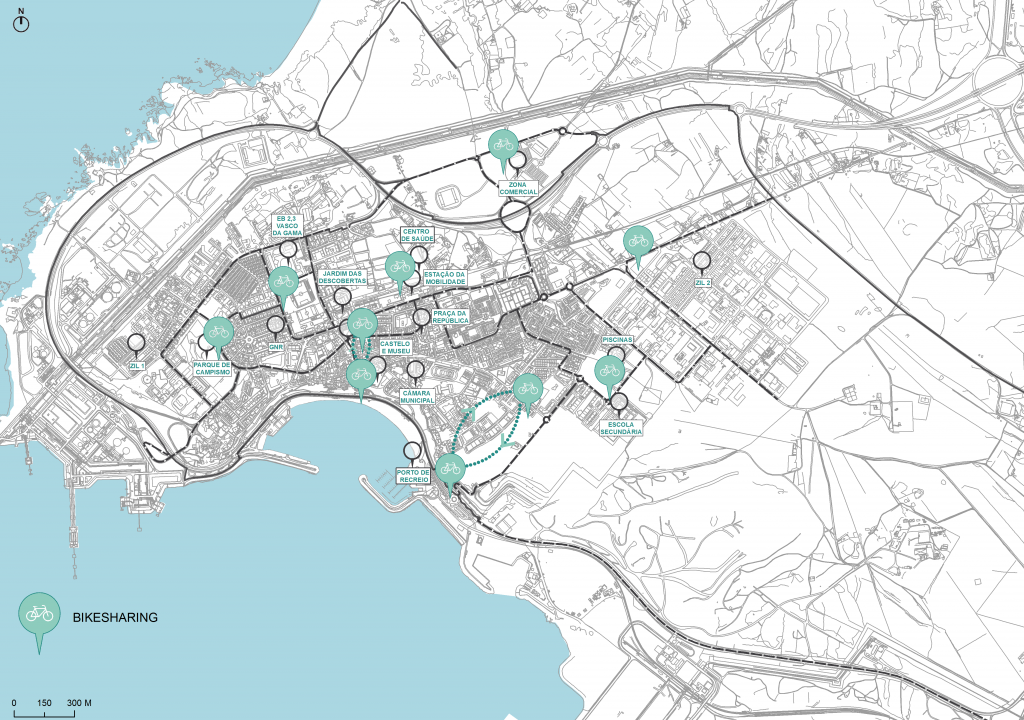1024x720 pixels.
Task: Click the scale bar line
Action: click(x=44, y=715)
